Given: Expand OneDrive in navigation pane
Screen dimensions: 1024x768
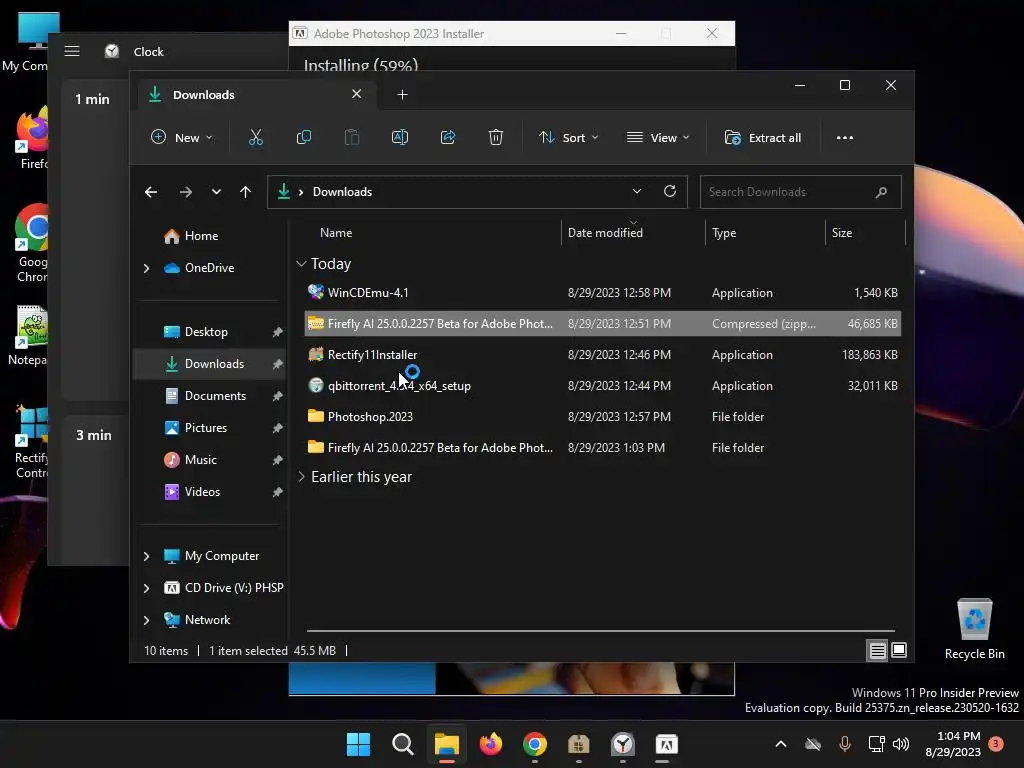Looking at the screenshot, I should [x=146, y=268].
